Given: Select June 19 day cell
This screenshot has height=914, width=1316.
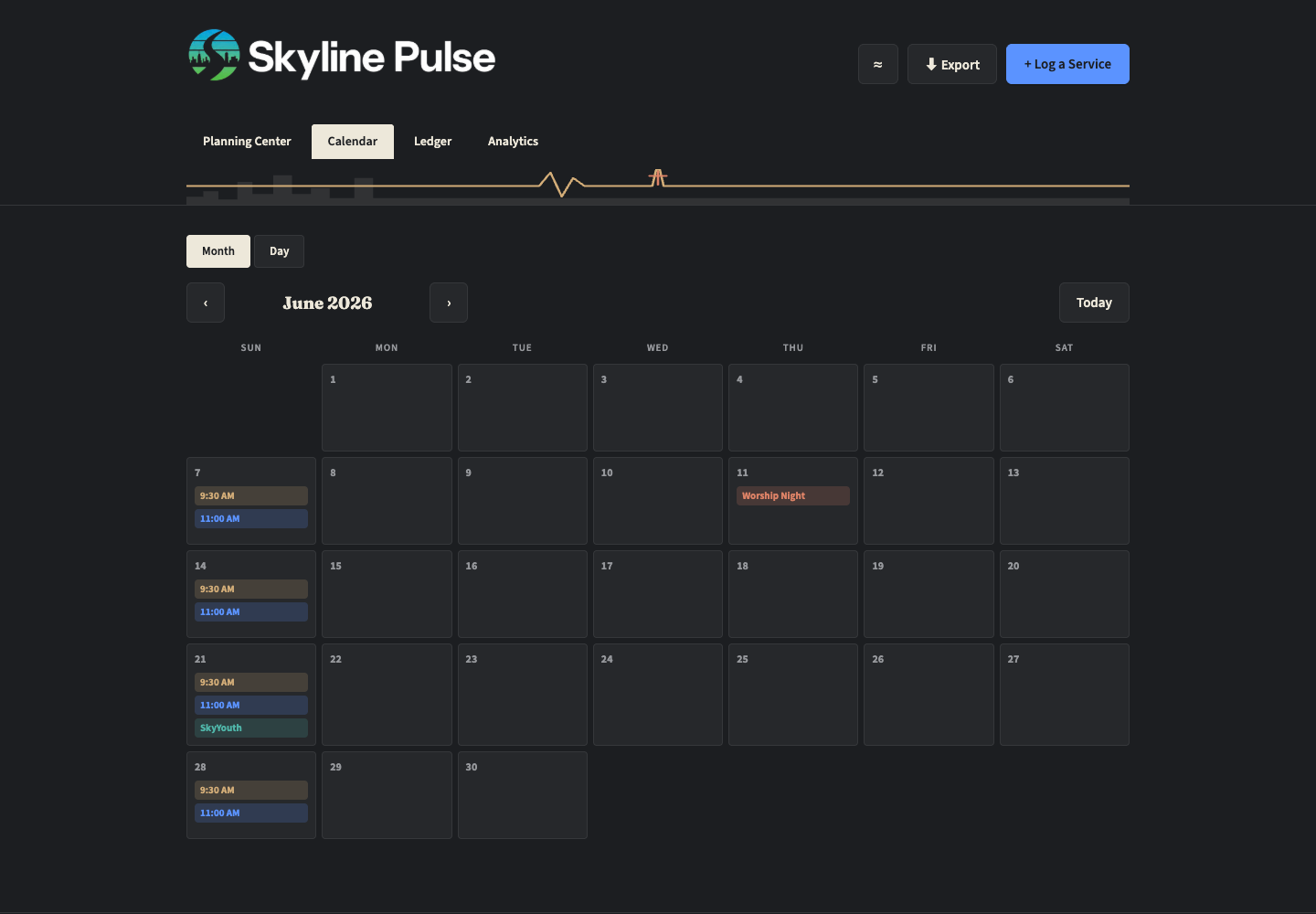Looking at the screenshot, I should (929, 594).
